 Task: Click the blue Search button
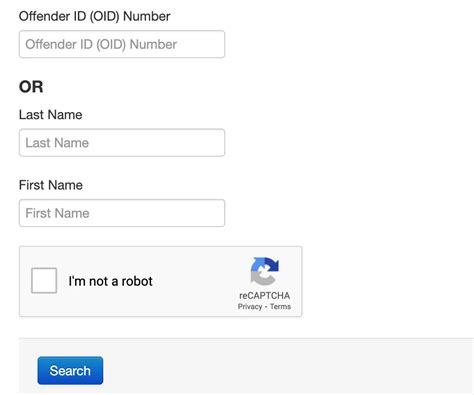[70, 370]
